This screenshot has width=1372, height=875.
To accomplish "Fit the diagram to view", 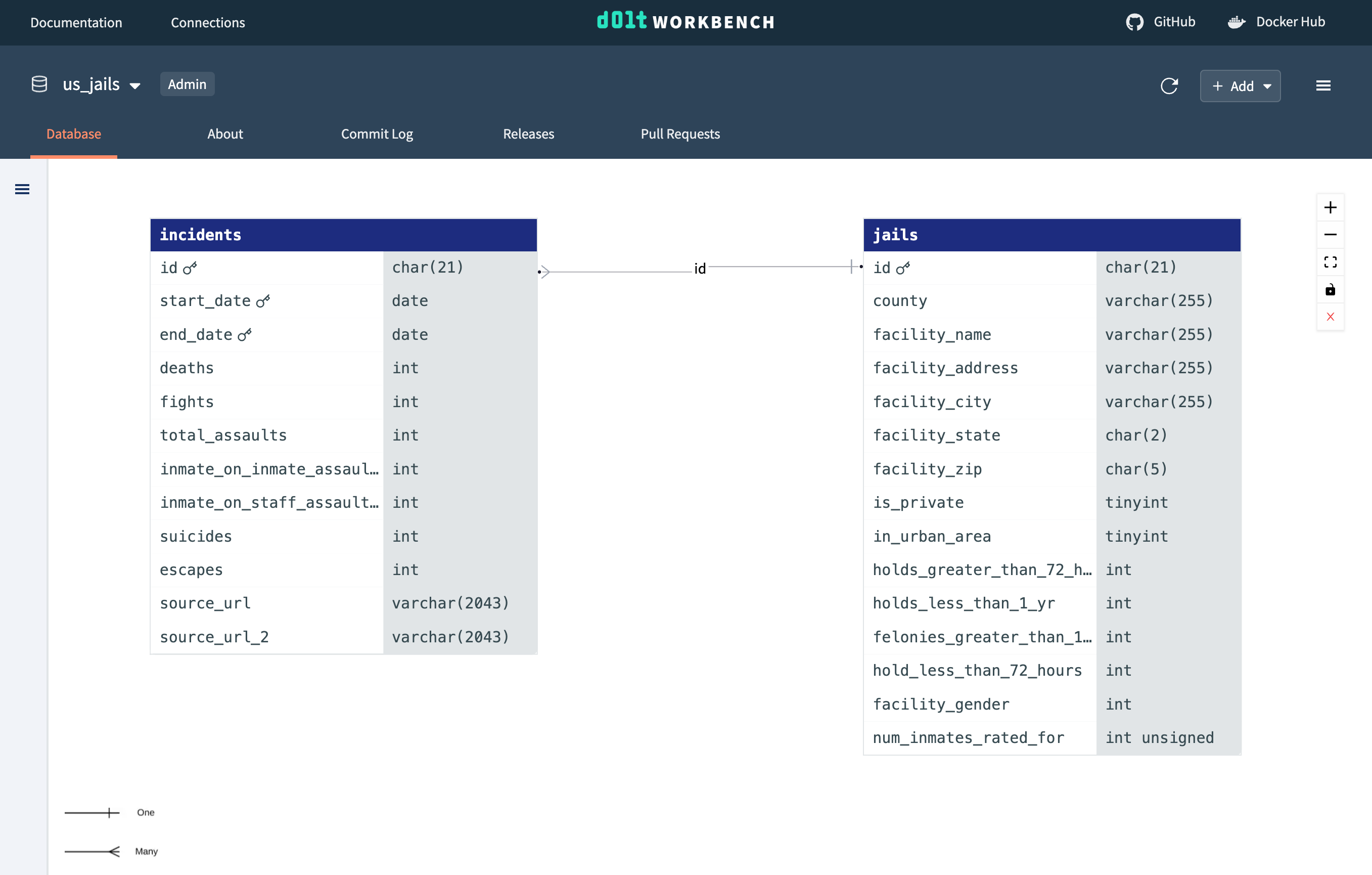I will 1330,262.
